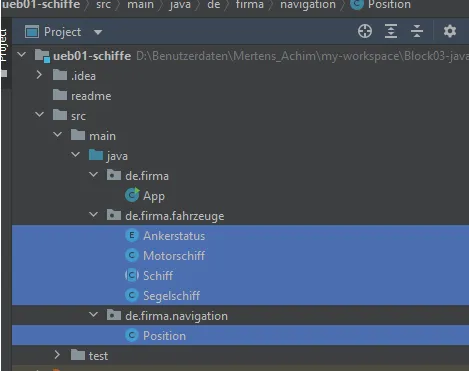Open the Project view dropdown arrow
469x371 pixels.
pos(98,32)
